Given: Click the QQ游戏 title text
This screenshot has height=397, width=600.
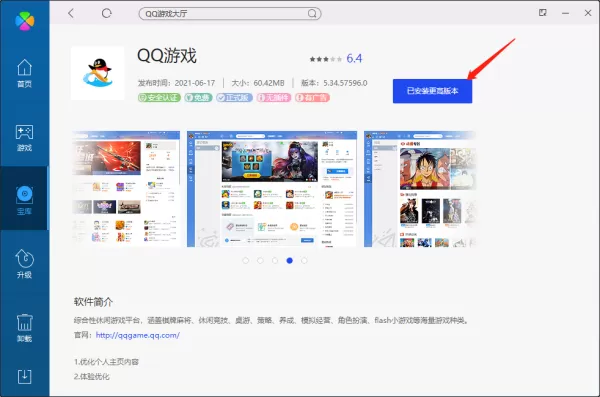Looking at the screenshot, I should pyautogui.click(x=167, y=56).
